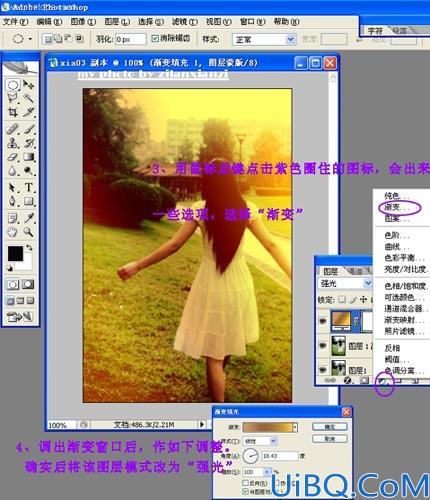The height and width of the screenshot is (500, 430).
Task: Click the gradient preview bar in dialog
Action: click(x=268, y=427)
